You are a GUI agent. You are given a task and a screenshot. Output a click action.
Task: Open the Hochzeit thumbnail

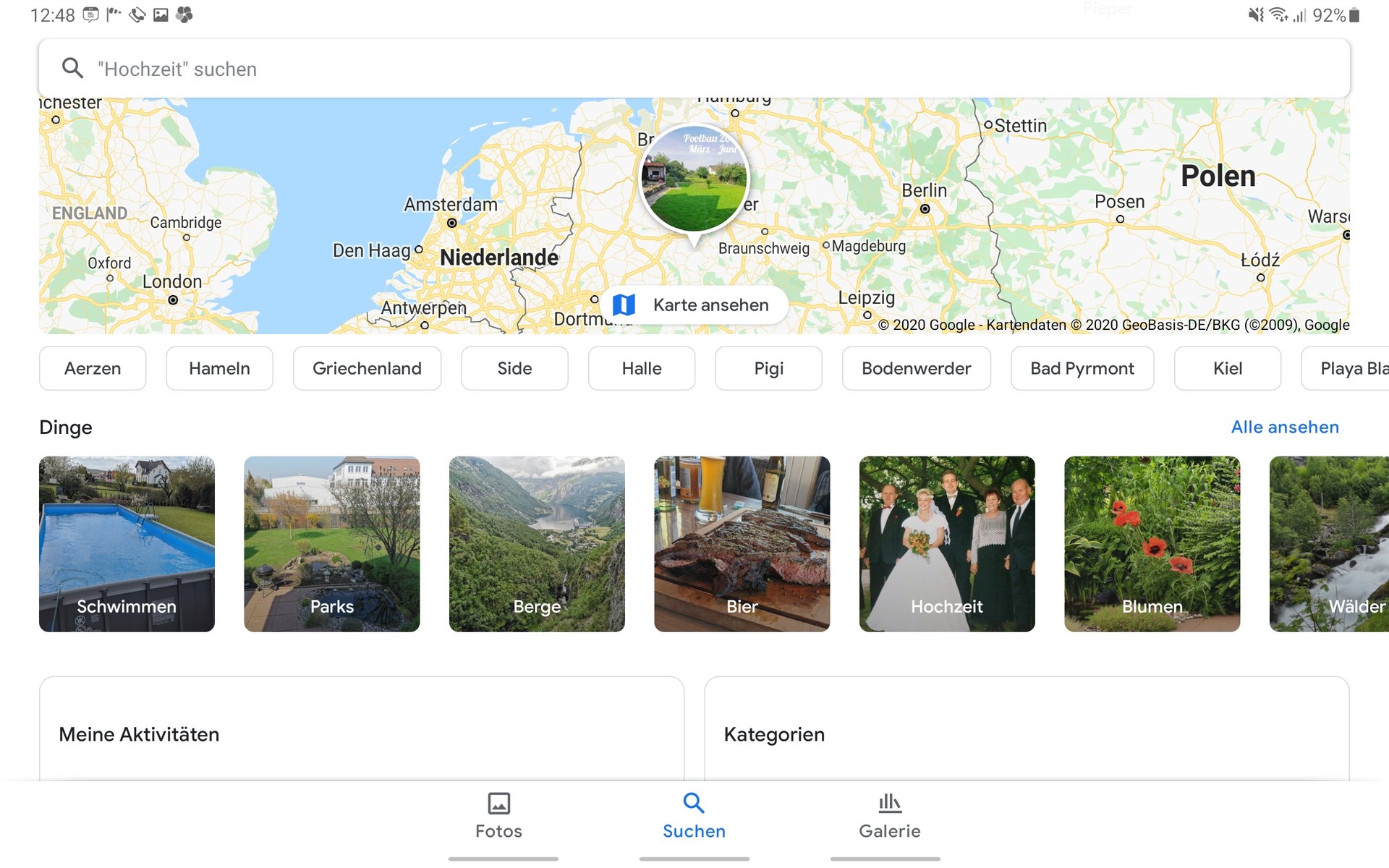(x=947, y=544)
